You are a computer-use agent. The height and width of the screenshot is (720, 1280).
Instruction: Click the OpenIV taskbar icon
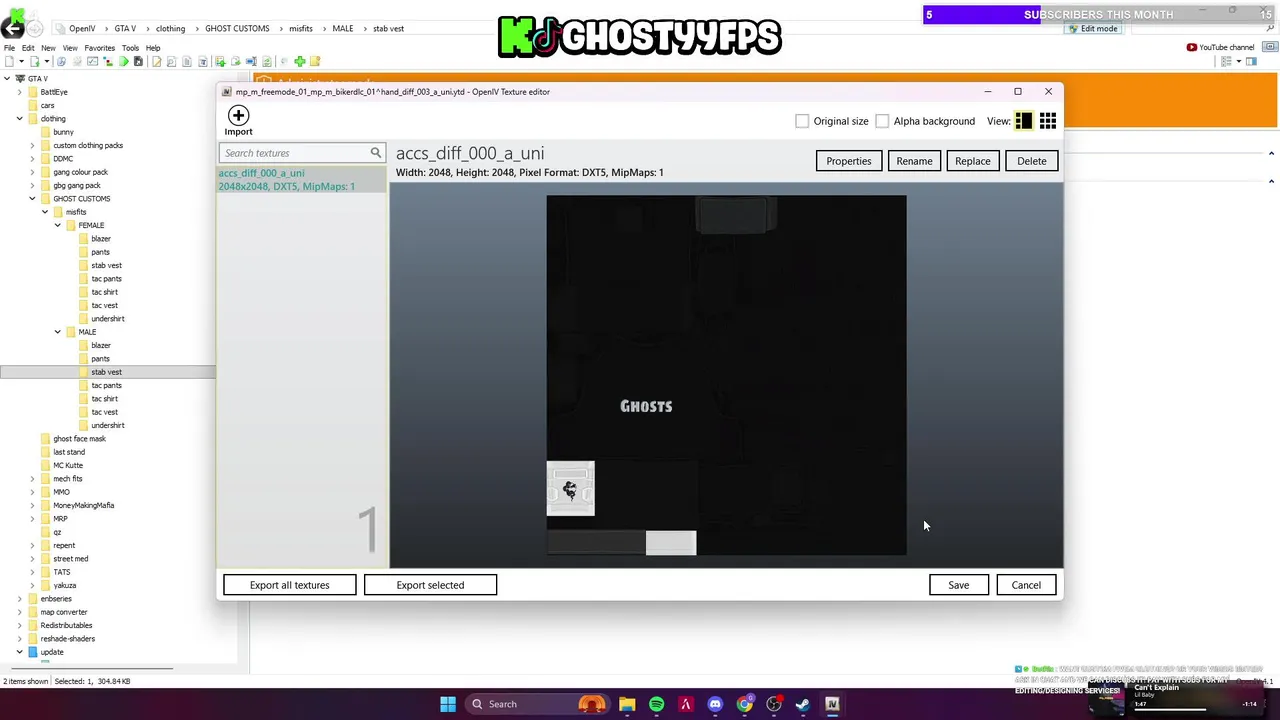point(832,704)
